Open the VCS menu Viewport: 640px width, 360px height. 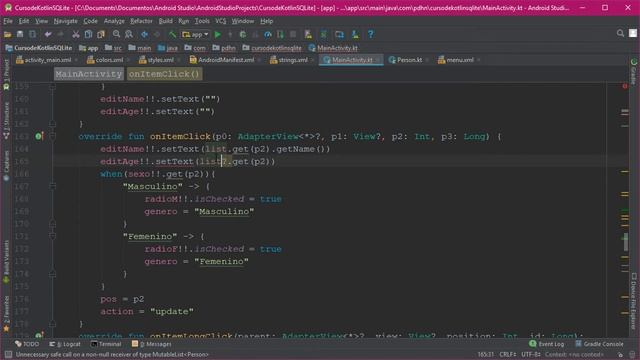click(220, 21)
